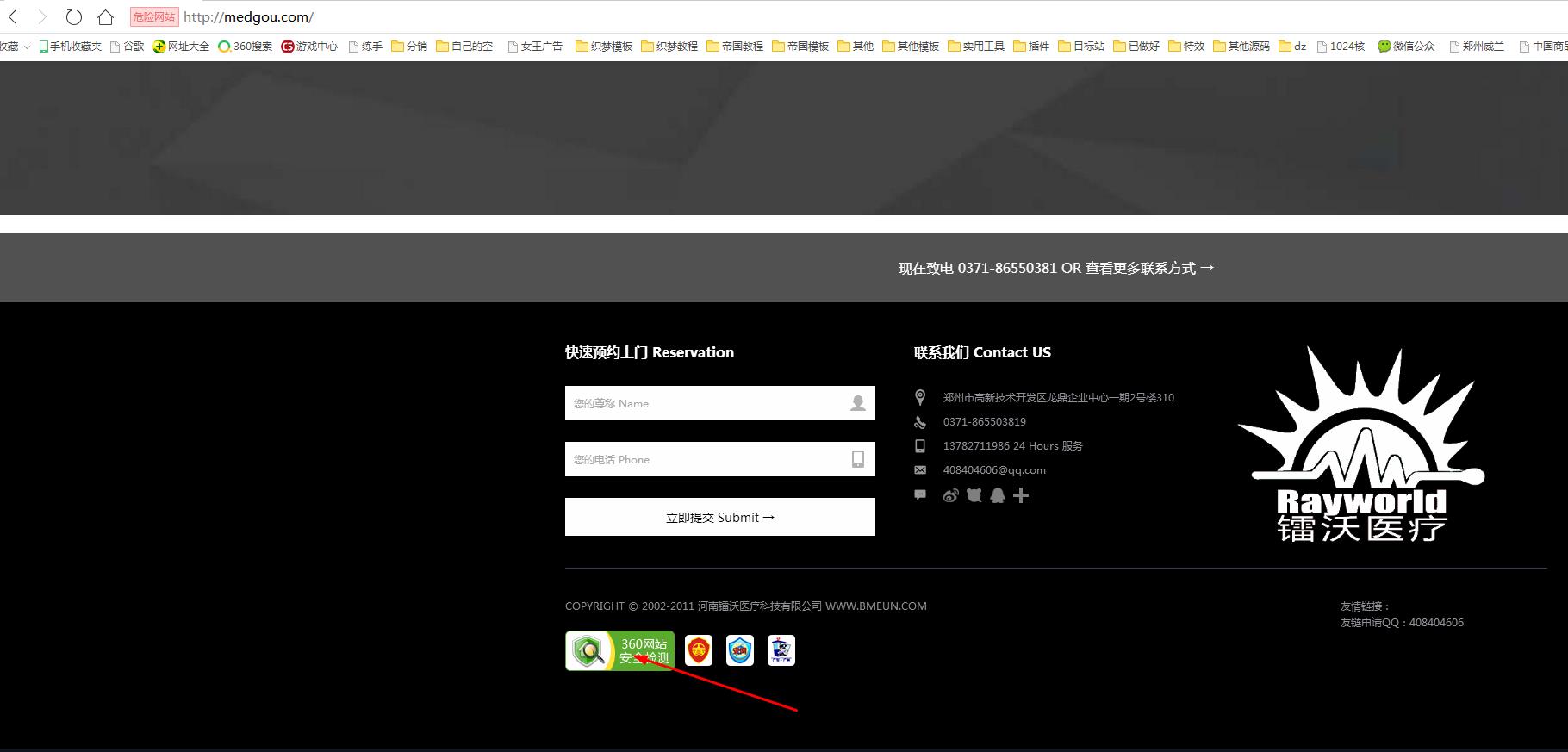Open the 实用工具 bookmark folder
The width and height of the screenshot is (1568, 752).
tap(976, 47)
